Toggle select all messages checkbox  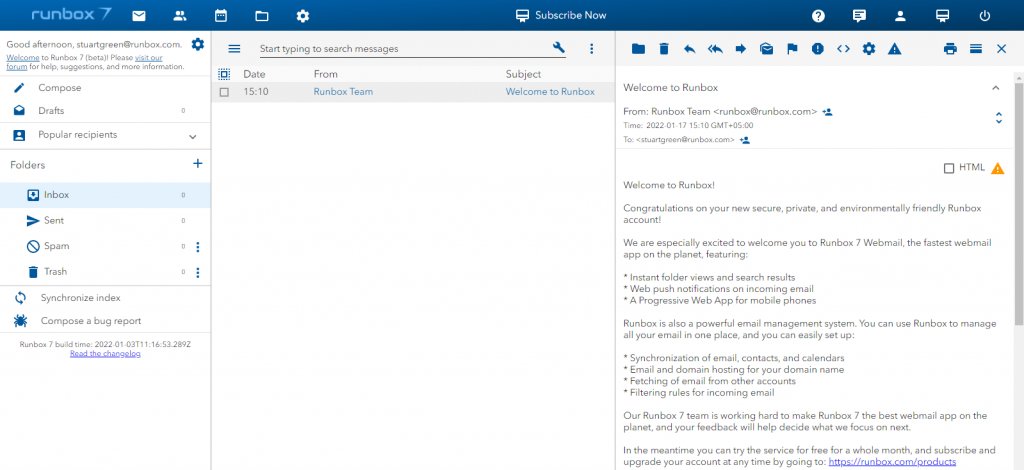click(x=224, y=74)
